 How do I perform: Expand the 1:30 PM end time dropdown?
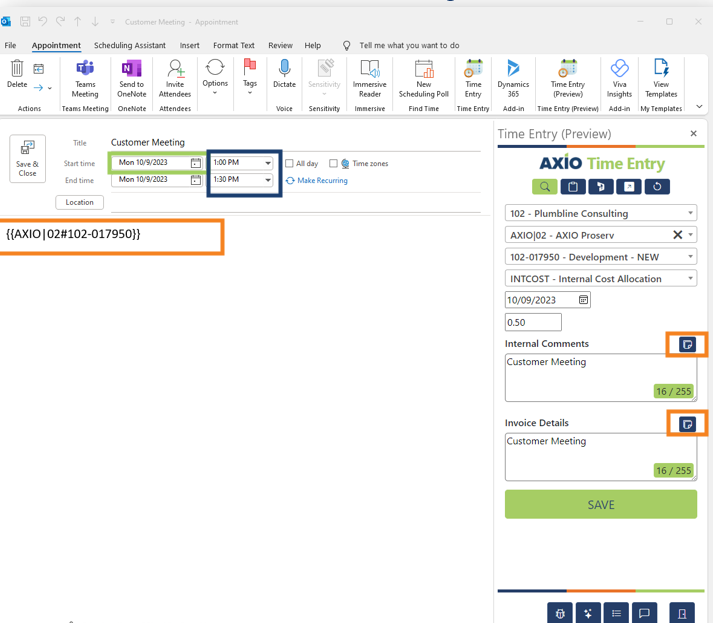[268, 180]
